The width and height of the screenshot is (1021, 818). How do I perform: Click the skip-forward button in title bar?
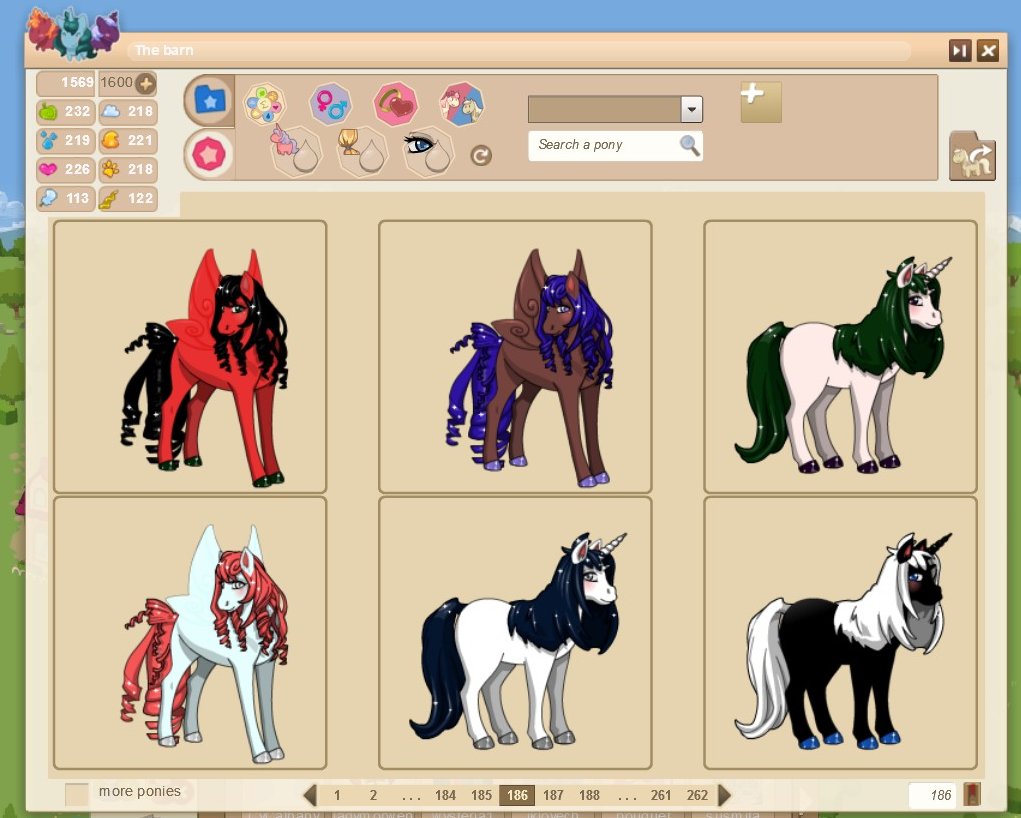960,51
